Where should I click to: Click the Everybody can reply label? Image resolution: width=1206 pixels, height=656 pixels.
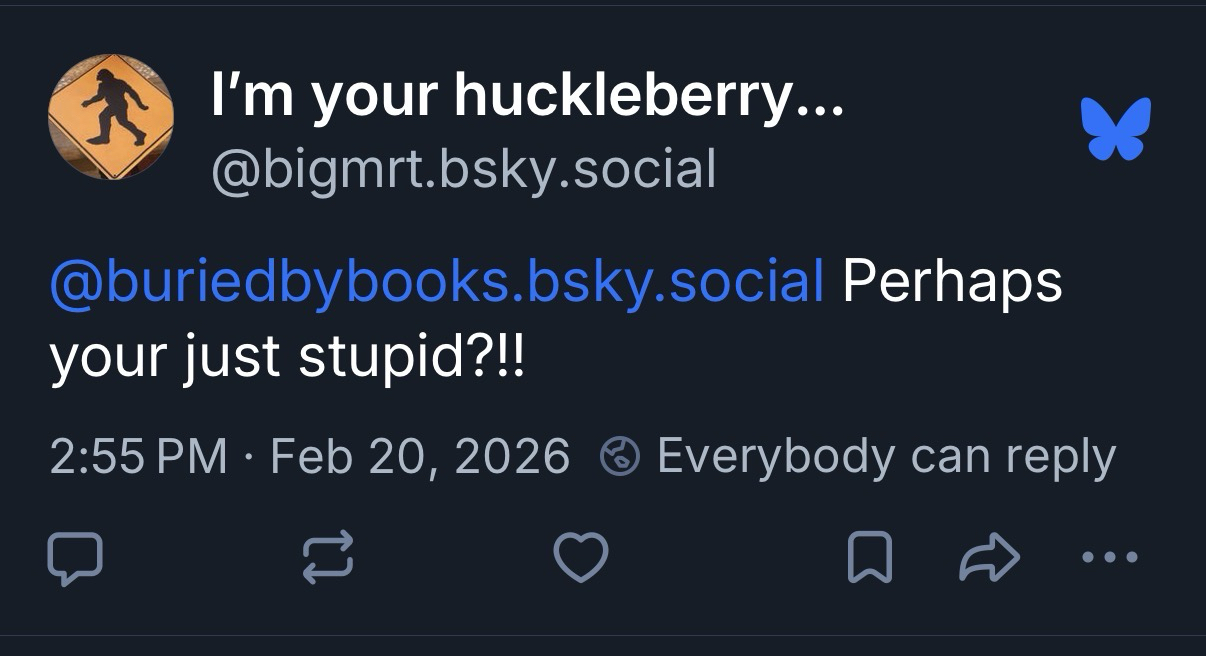(x=886, y=458)
